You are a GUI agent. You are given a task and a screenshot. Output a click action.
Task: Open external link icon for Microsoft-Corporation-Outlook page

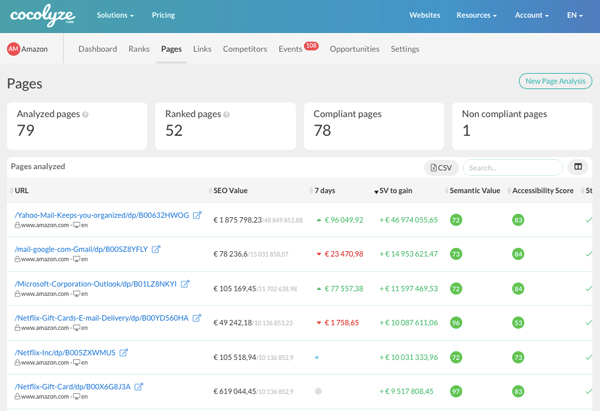coord(185,284)
